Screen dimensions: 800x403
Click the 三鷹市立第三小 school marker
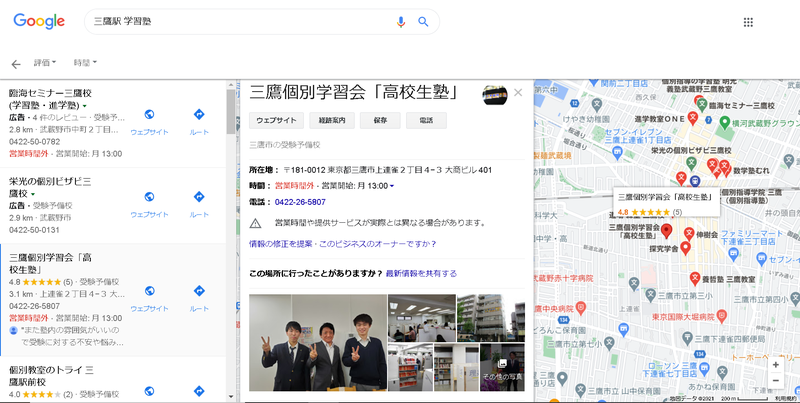(x=650, y=295)
